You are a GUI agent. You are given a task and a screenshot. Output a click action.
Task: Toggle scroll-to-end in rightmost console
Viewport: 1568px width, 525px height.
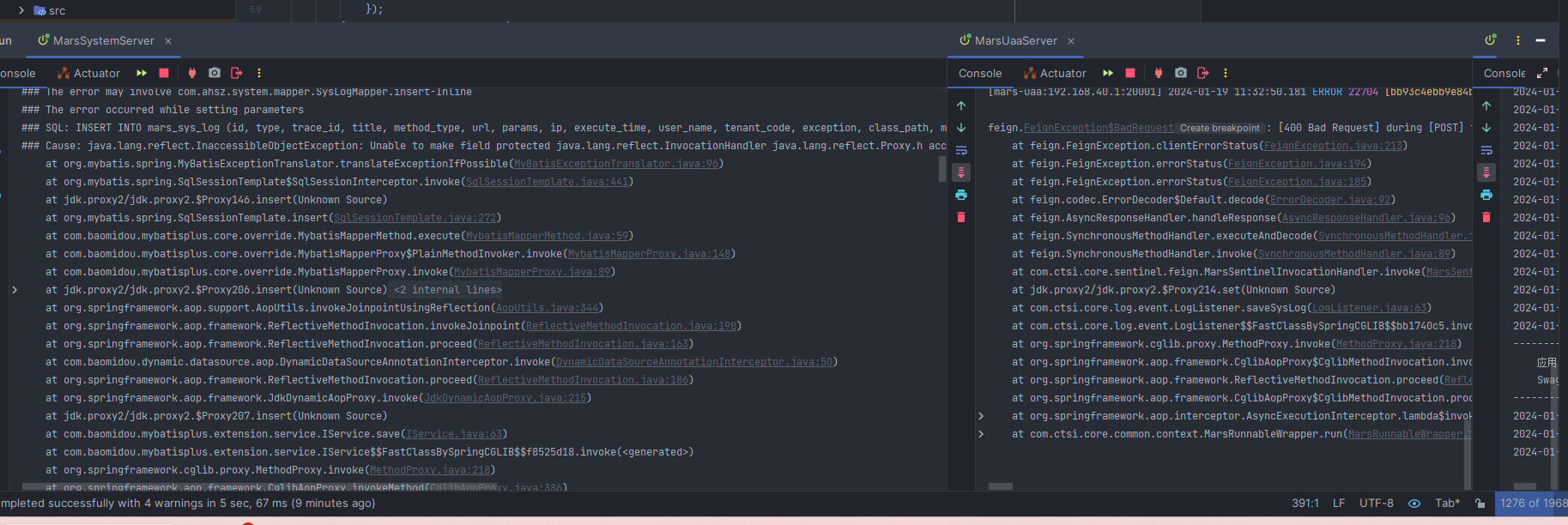[1486, 172]
